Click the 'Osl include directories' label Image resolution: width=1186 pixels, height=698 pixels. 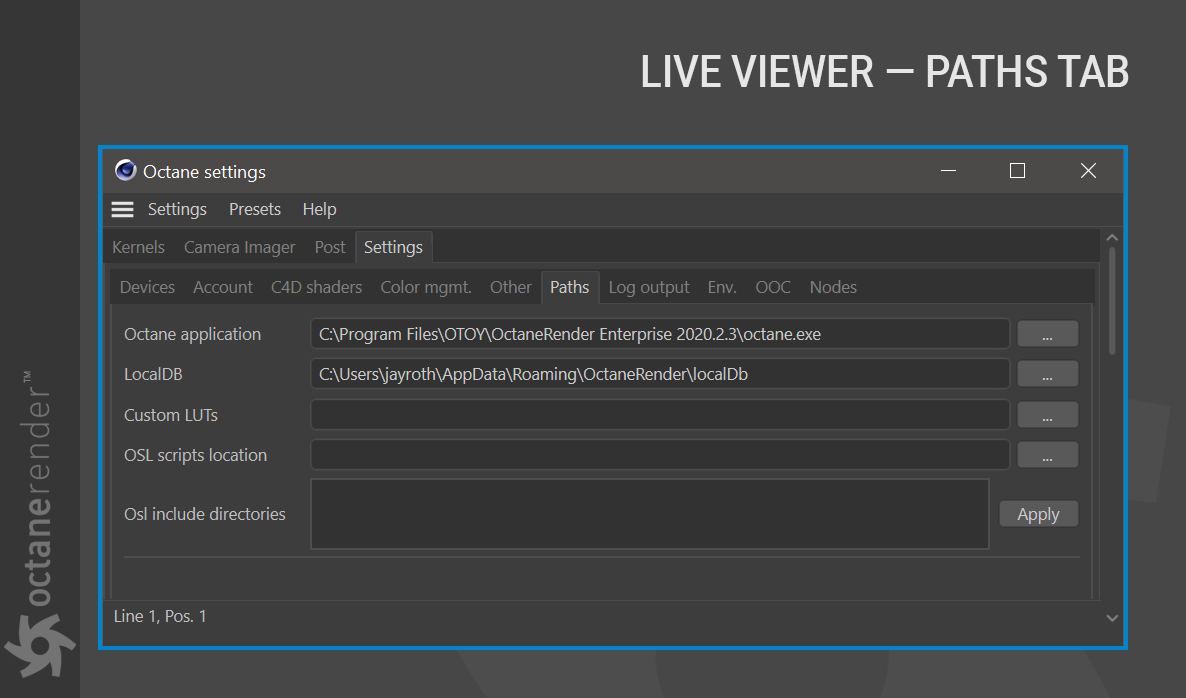pyautogui.click(x=204, y=514)
